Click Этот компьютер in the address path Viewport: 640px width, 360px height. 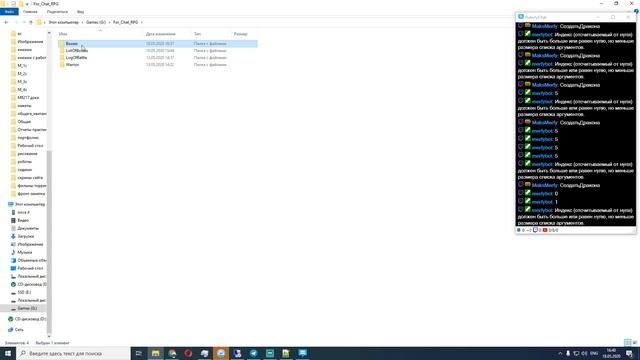point(64,22)
